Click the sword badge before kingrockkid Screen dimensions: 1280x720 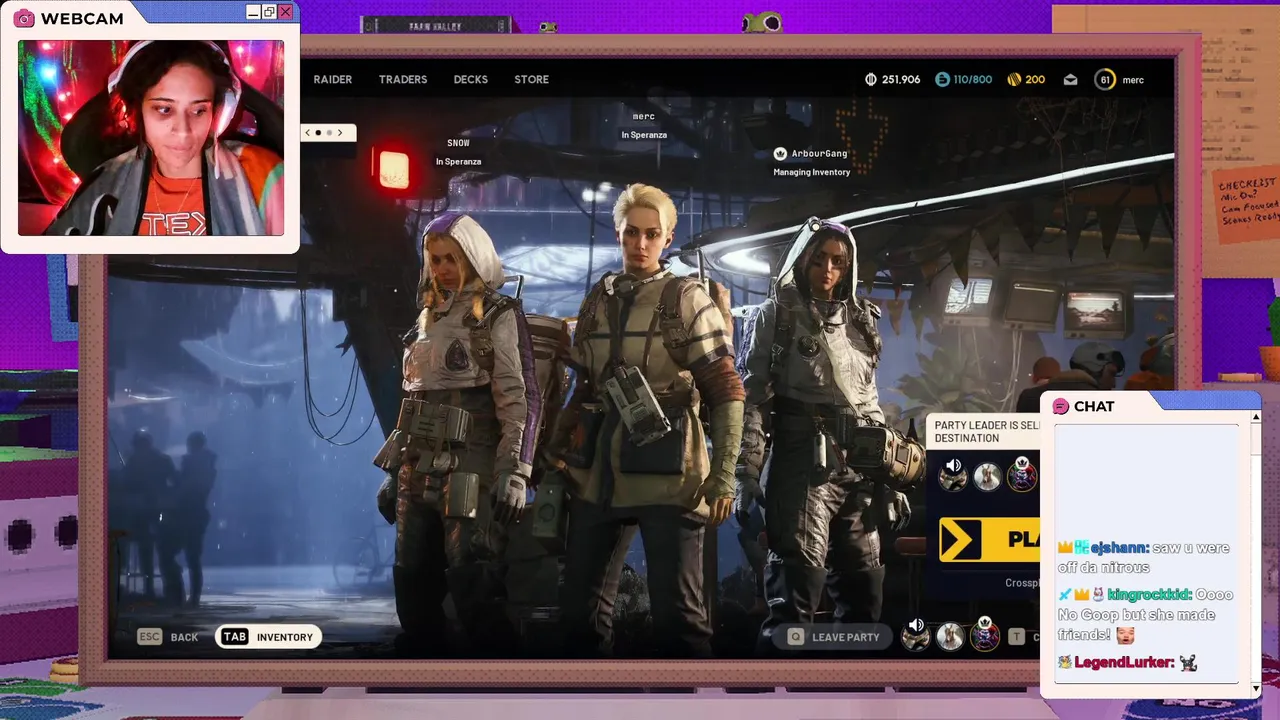(x=1065, y=594)
